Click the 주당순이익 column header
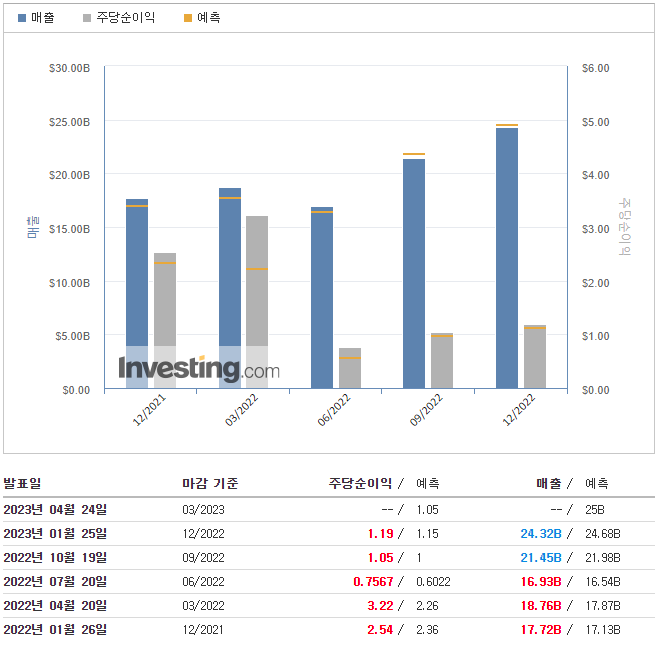 click(360, 483)
